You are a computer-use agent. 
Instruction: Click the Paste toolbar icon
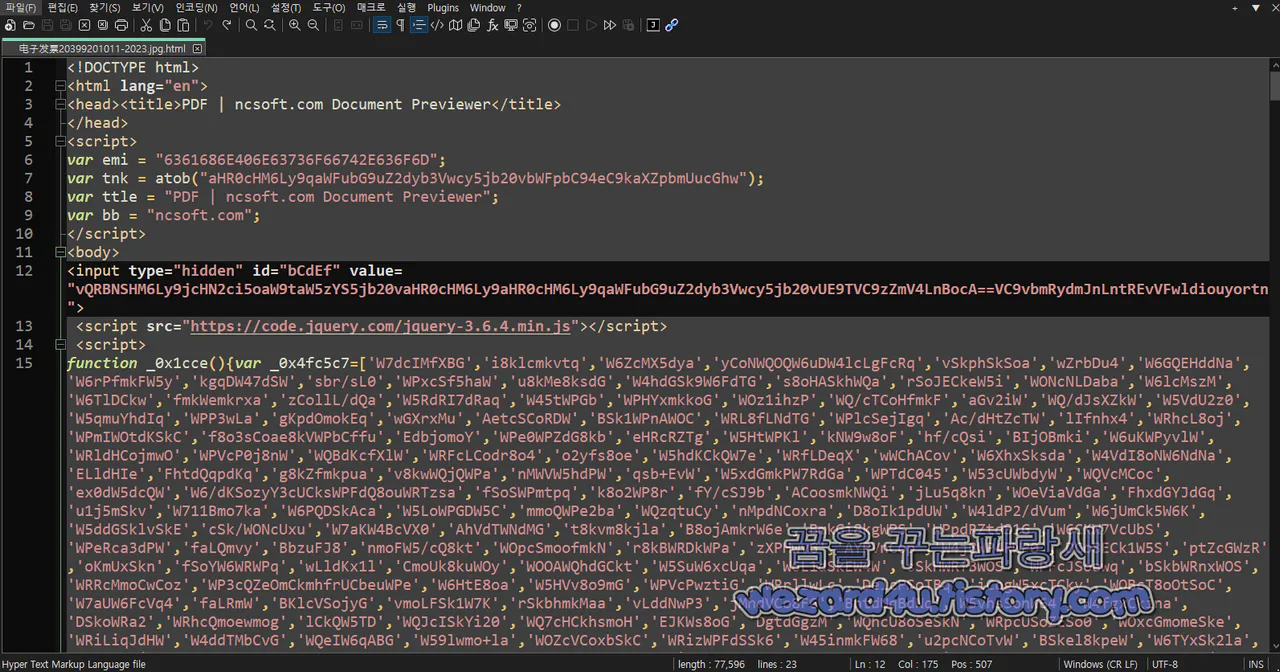pos(184,25)
